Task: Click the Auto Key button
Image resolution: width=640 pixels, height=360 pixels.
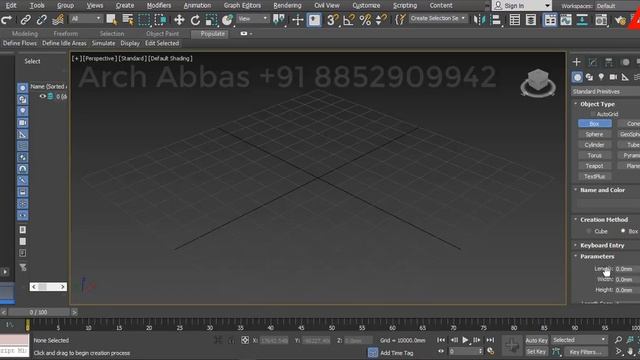Action: [536, 340]
